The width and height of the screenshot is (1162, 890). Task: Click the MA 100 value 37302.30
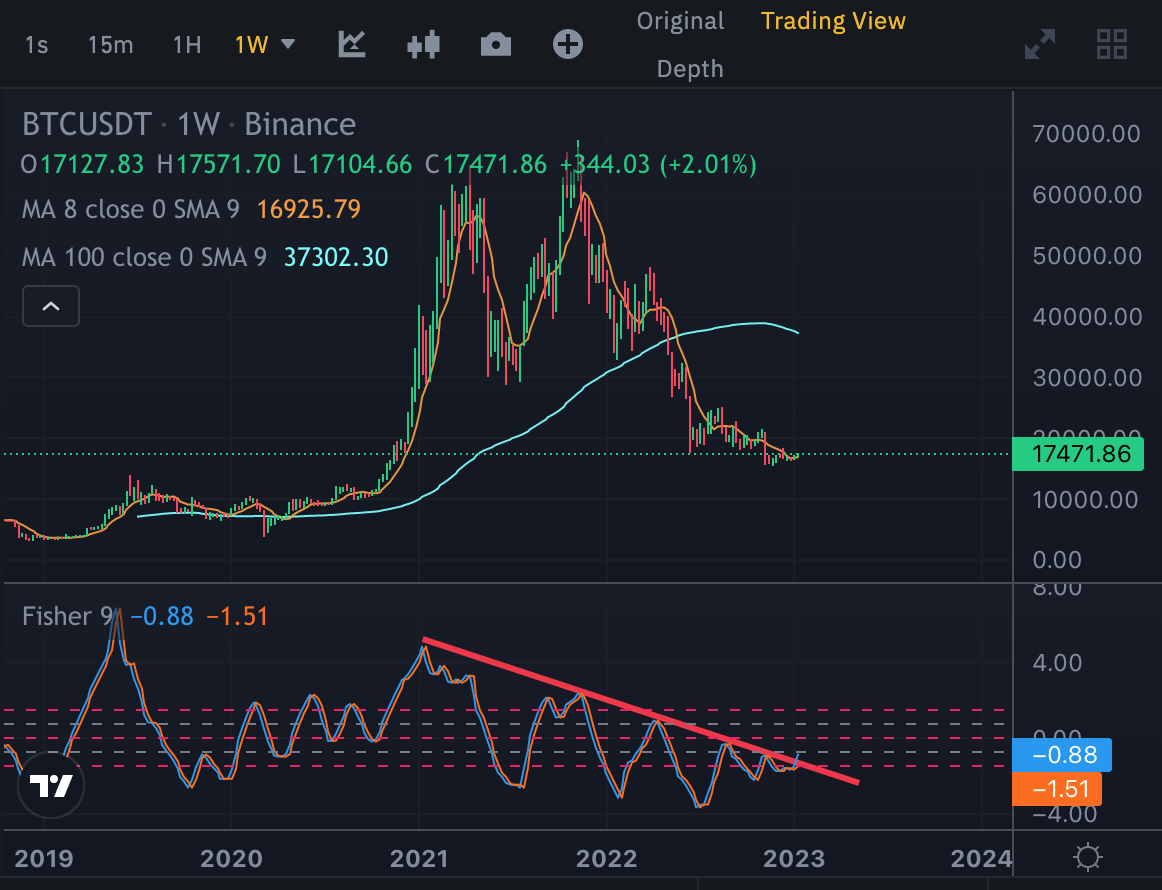point(336,257)
